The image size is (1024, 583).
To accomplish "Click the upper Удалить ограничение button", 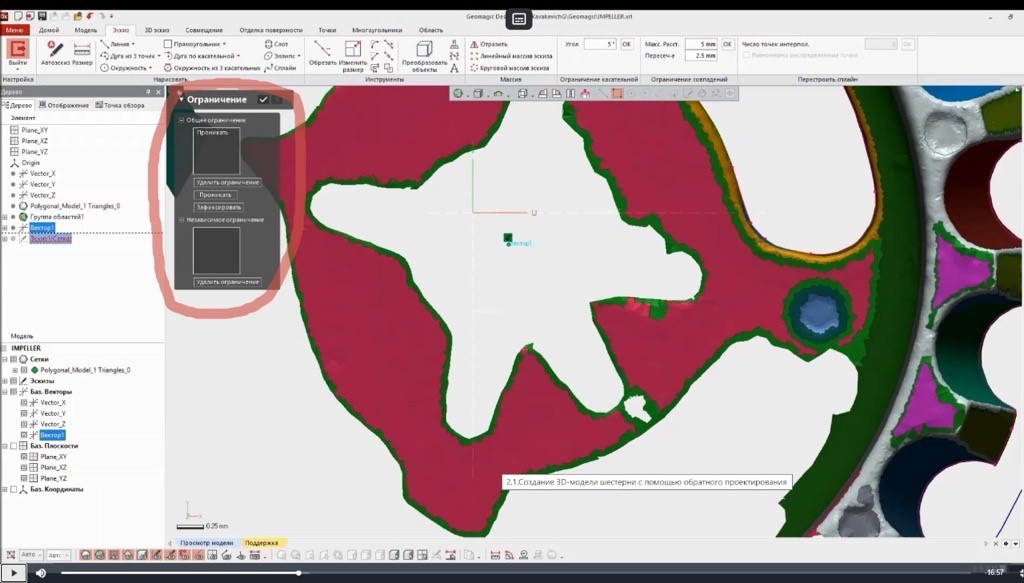I will tap(228, 183).
